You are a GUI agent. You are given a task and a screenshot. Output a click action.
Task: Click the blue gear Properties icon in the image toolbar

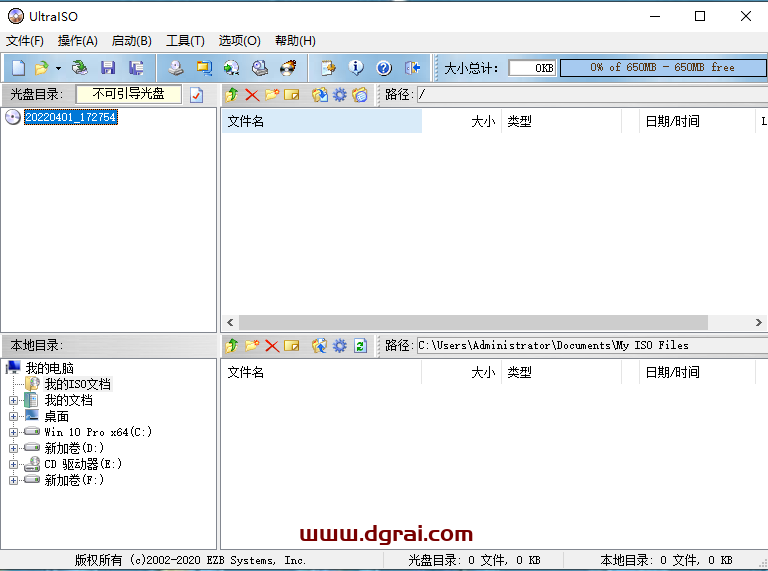click(x=339, y=95)
